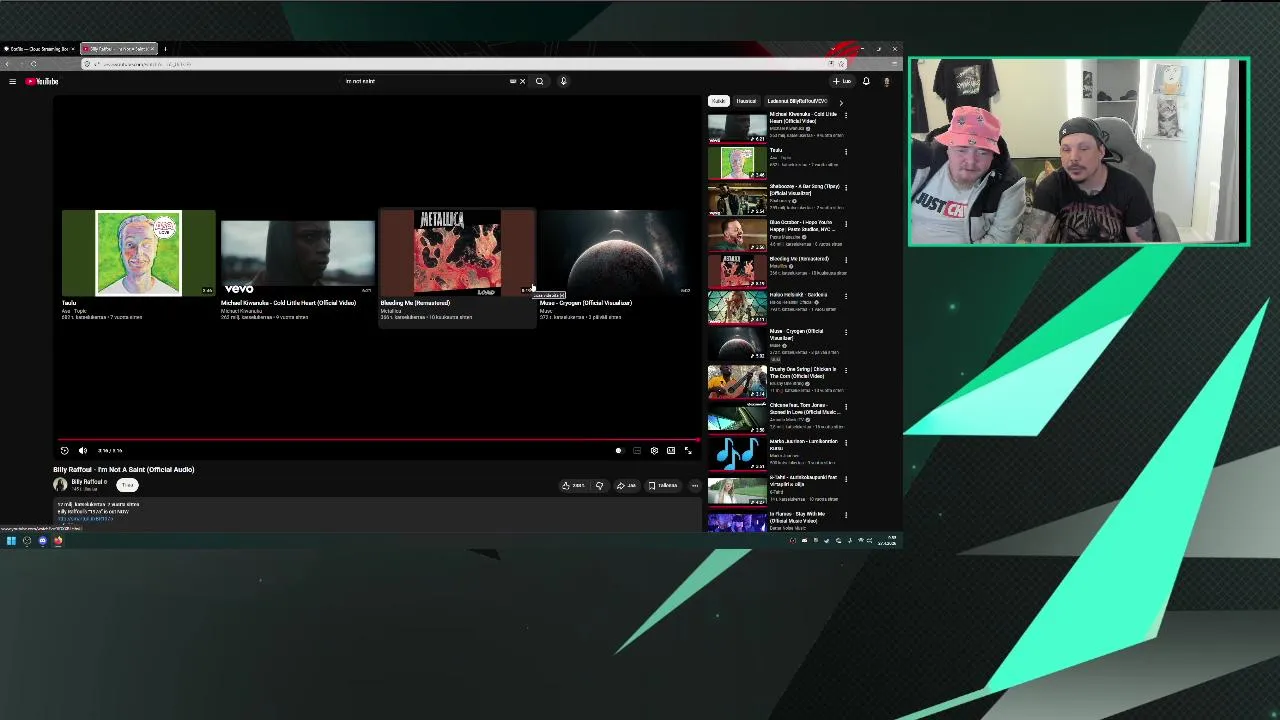Open more actions ellipsis under video
Image resolution: width=1280 pixels, height=720 pixels.
[695, 486]
